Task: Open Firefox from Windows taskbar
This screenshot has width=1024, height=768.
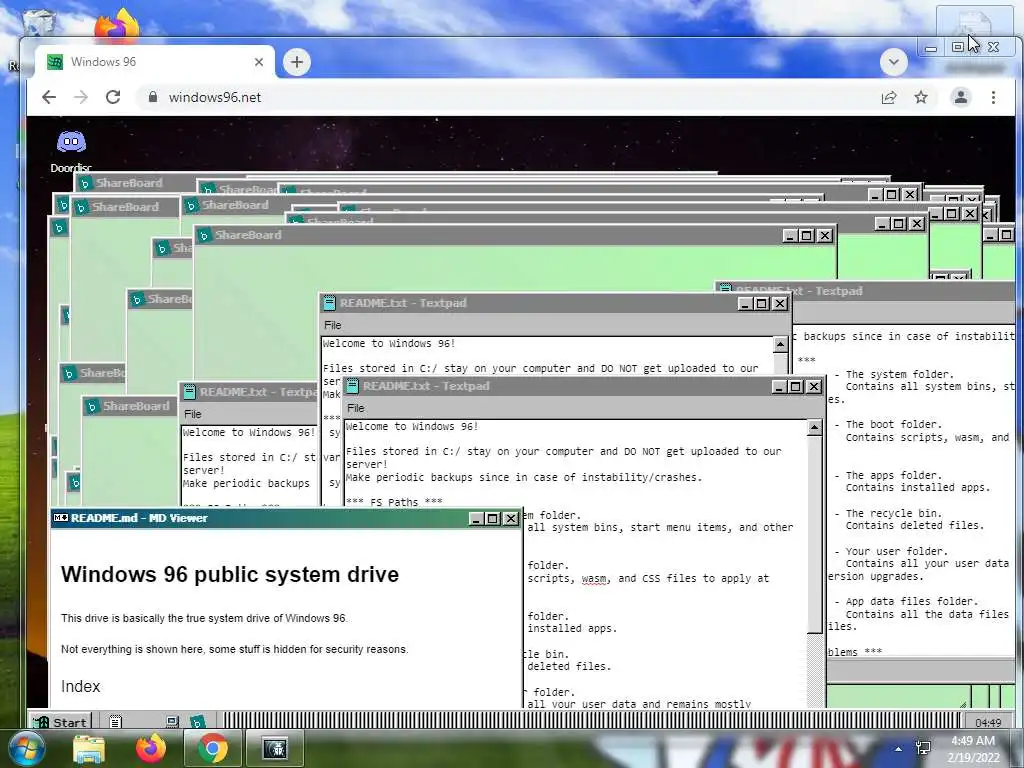Action: (x=151, y=748)
